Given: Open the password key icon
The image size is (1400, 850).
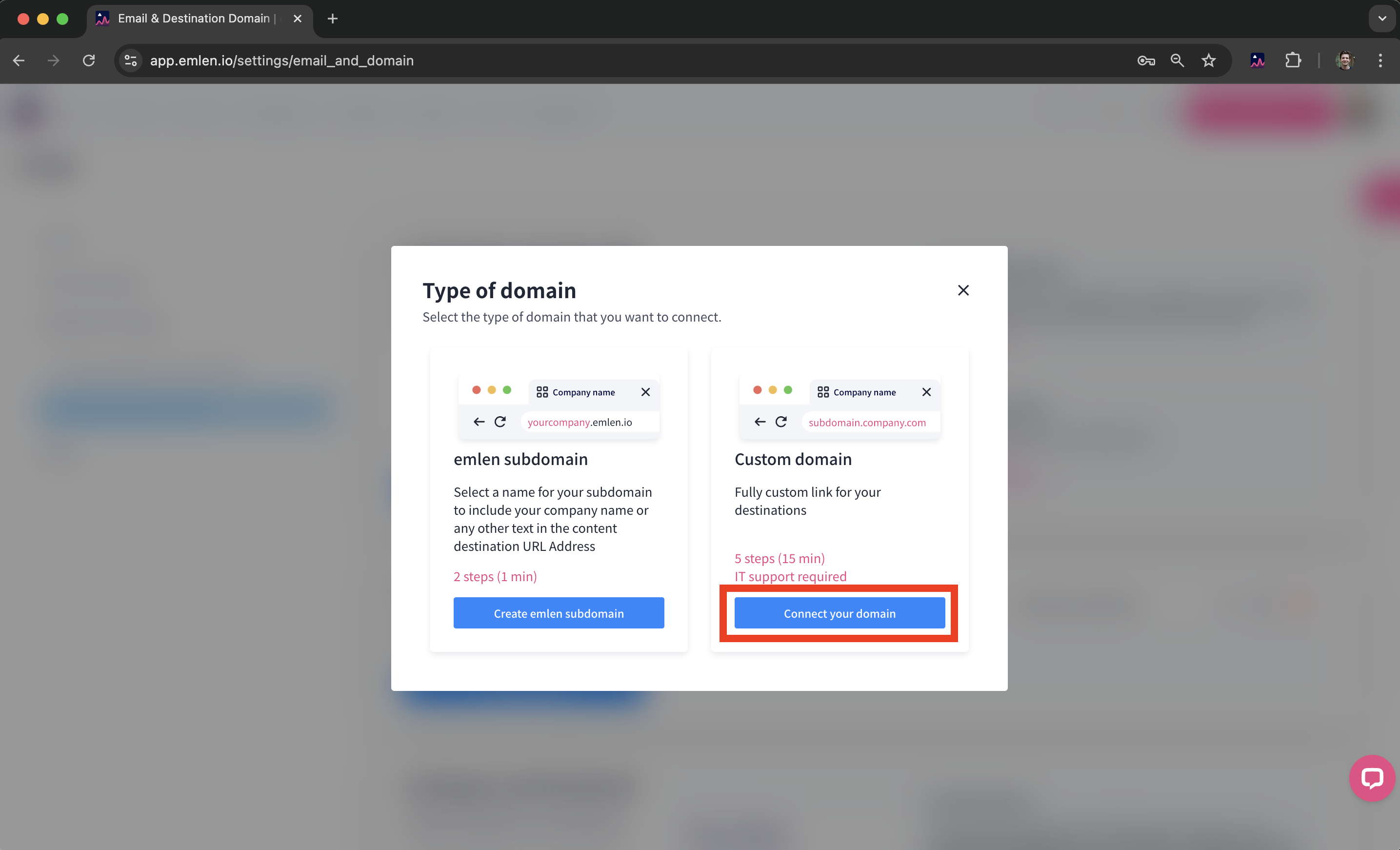Looking at the screenshot, I should (x=1145, y=60).
